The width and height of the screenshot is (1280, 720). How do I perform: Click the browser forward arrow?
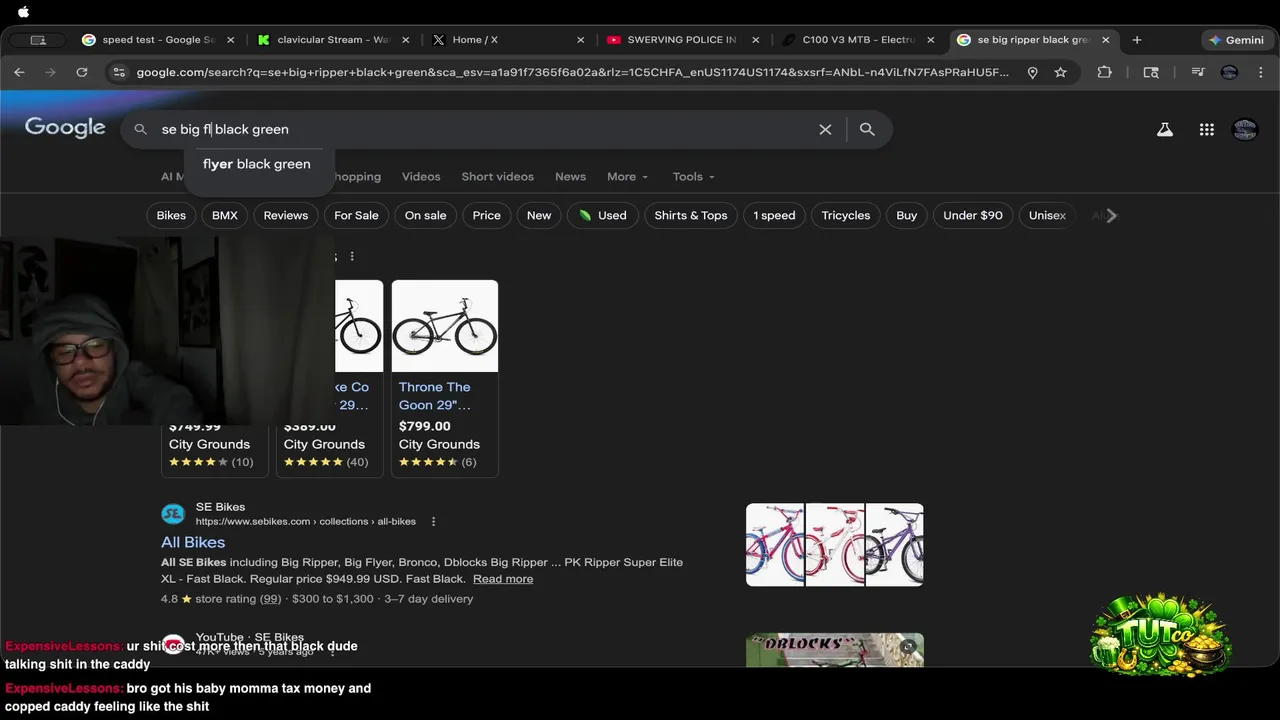pyautogui.click(x=50, y=72)
